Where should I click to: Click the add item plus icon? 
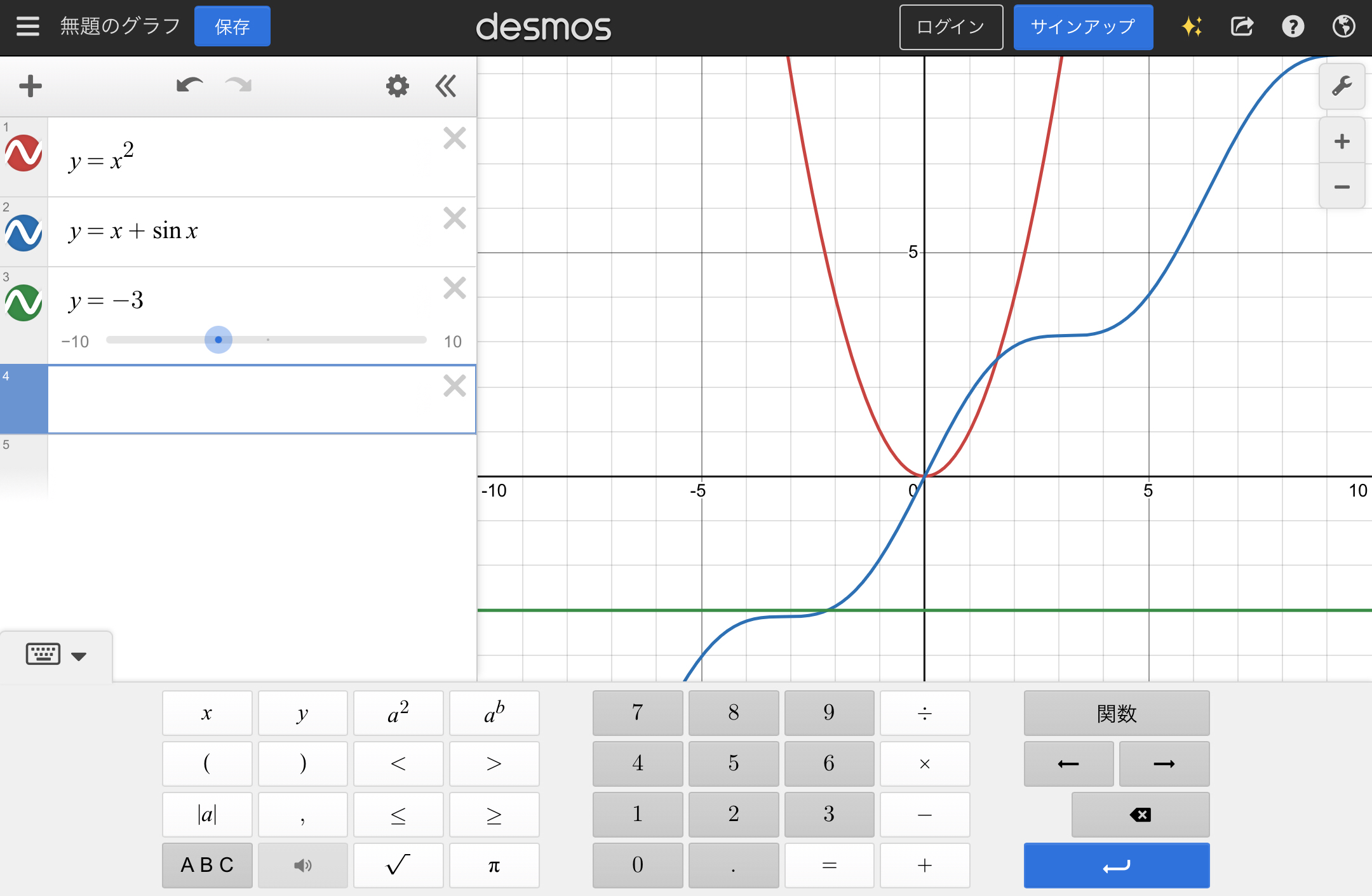[x=30, y=86]
